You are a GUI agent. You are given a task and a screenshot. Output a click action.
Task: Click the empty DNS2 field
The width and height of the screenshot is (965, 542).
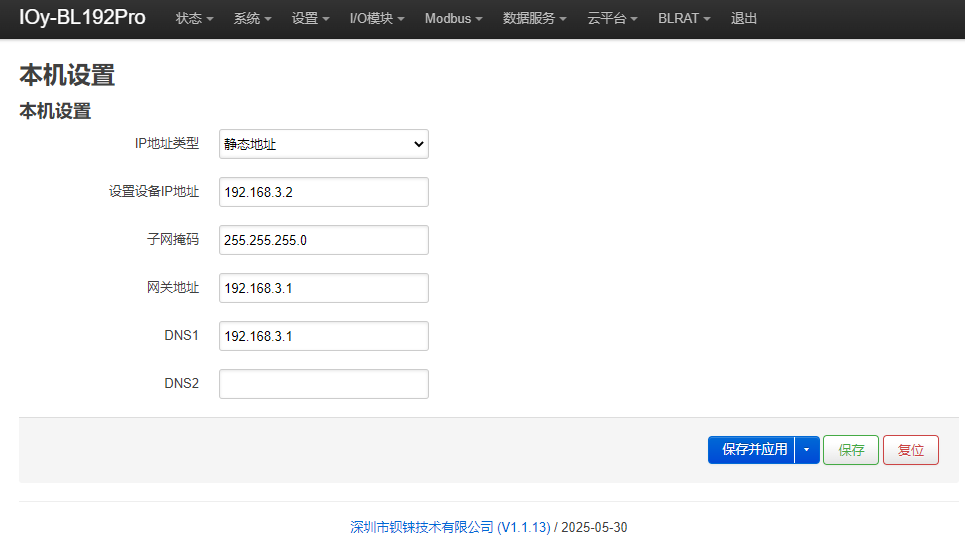[324, 384]
